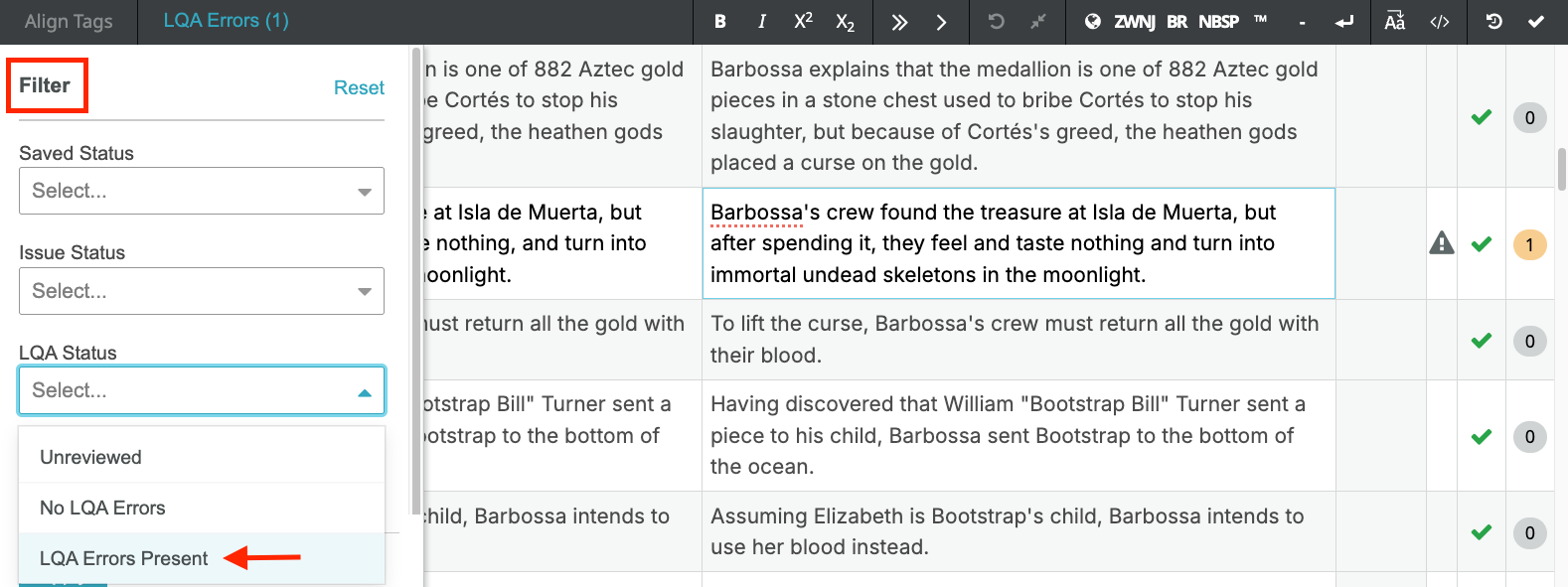Click the 'Barbossa explains that the medallion' cell
Screen dimensions: 1568x587
click(1019, 116)
